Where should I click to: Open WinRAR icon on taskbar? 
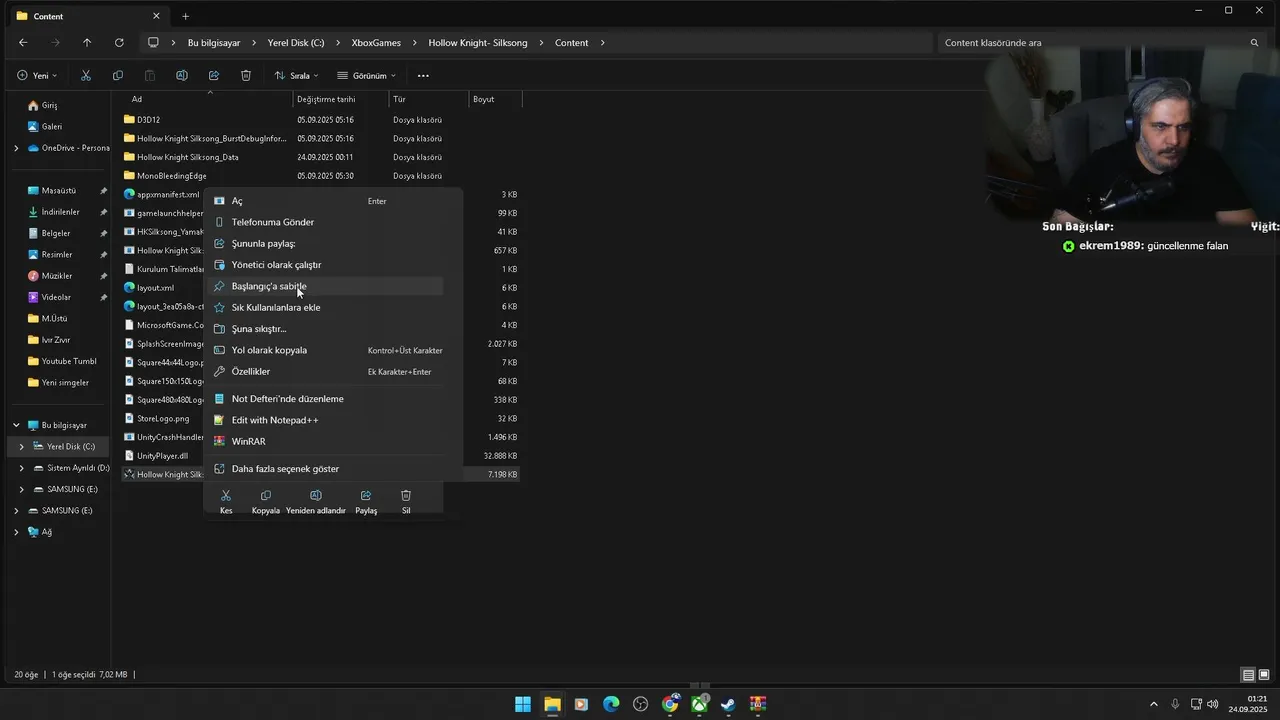tap(758, 704)
